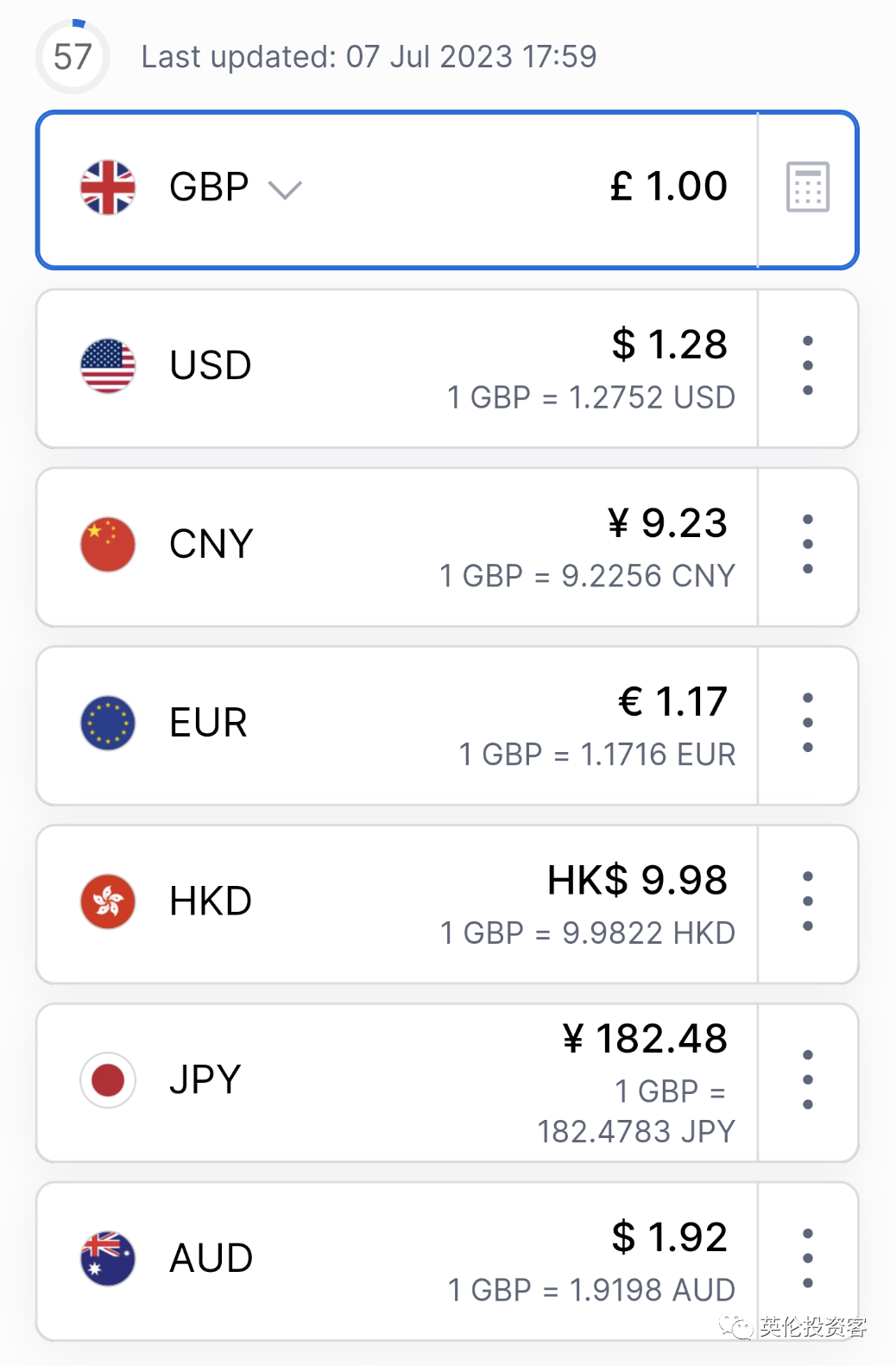Select the GBP currency label
This screenshot has height=1366, width=896.
209,187
